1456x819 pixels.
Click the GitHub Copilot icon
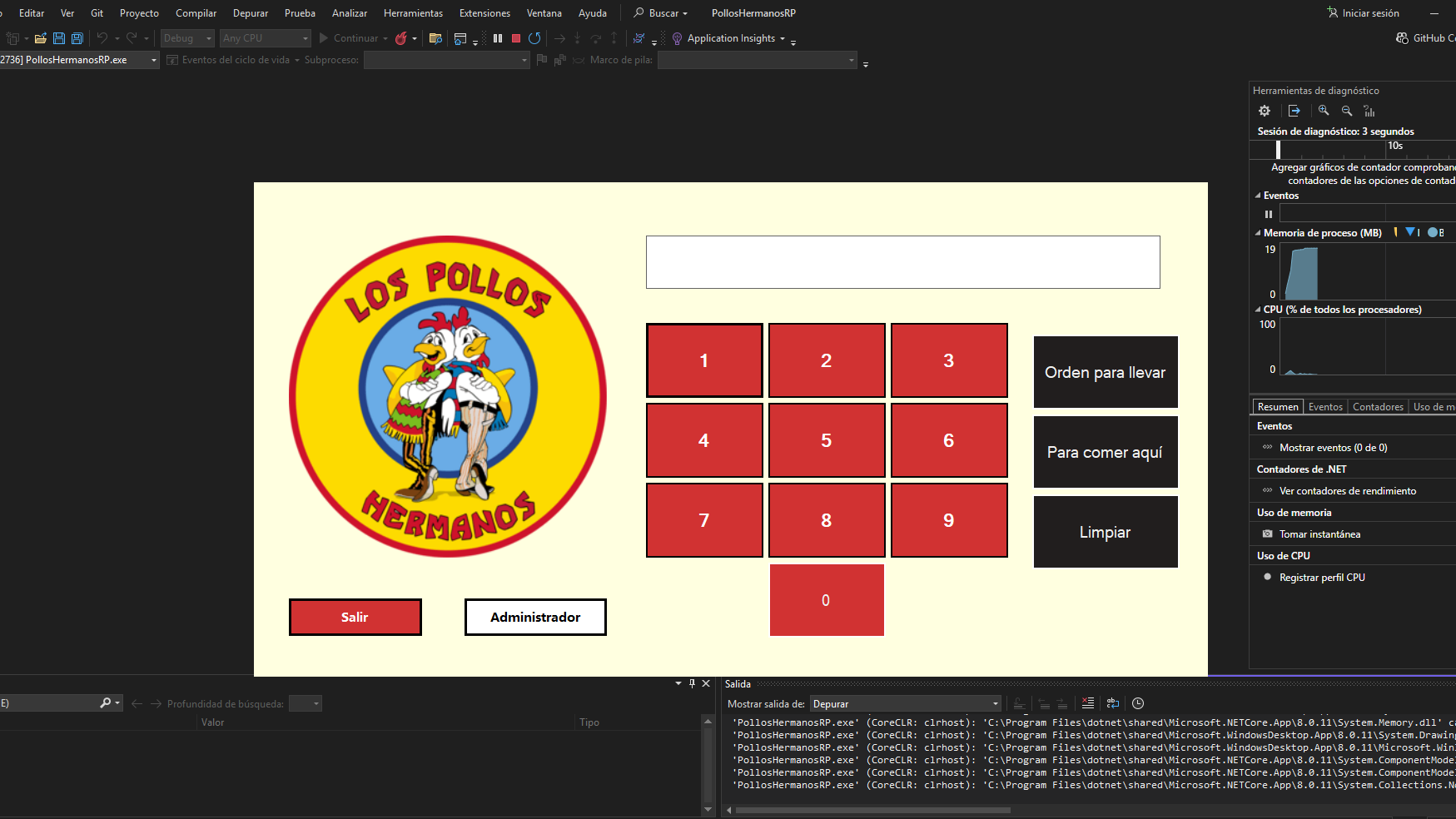tap(1403, 38)
